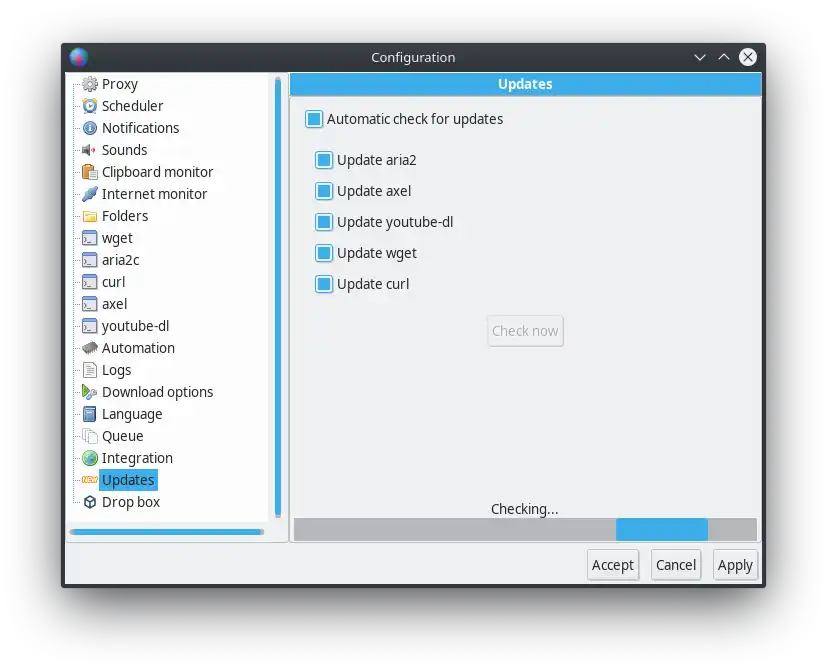827x667 pixels.
Task: Select the Clipboard monitor clipboard icon
Action: pos(90,172)
